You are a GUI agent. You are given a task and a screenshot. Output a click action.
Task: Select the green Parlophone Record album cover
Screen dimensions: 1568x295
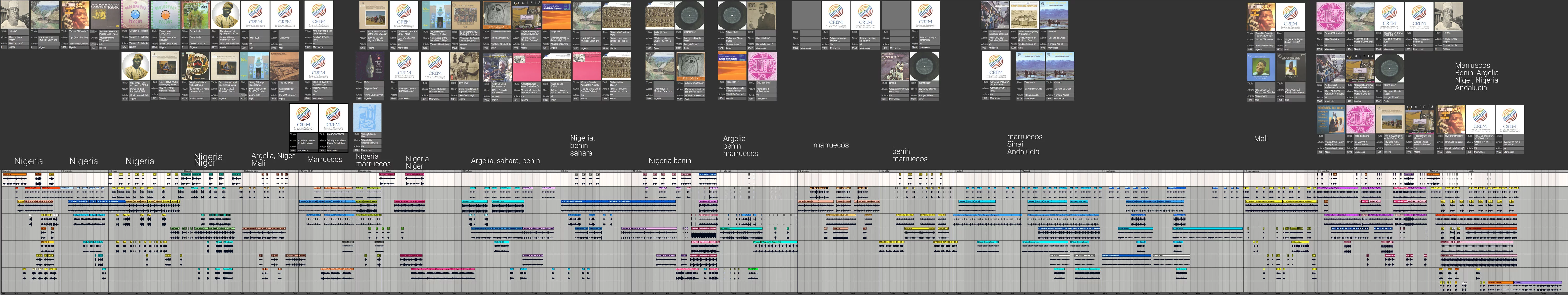click(166, 15)
